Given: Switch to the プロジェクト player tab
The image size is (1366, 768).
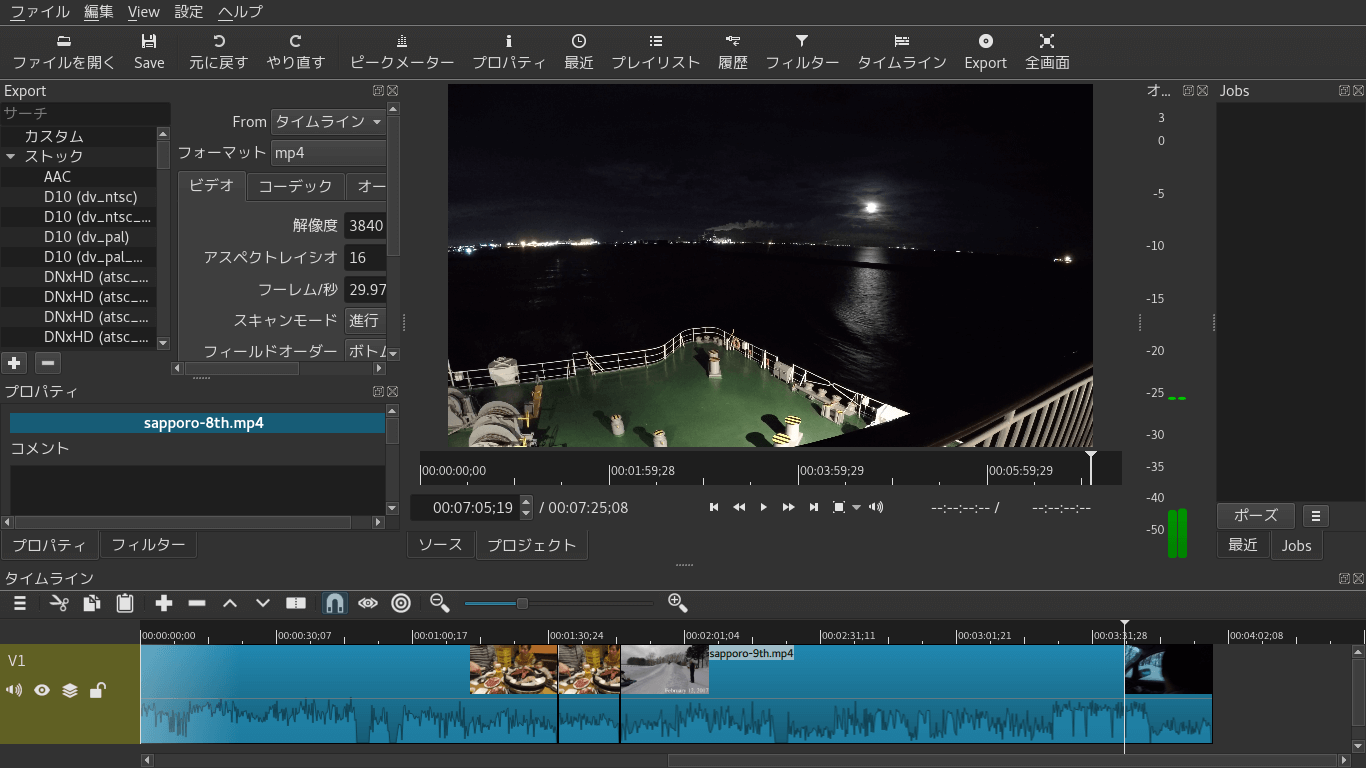Looking at the screenshot, I should click(532, 545).
